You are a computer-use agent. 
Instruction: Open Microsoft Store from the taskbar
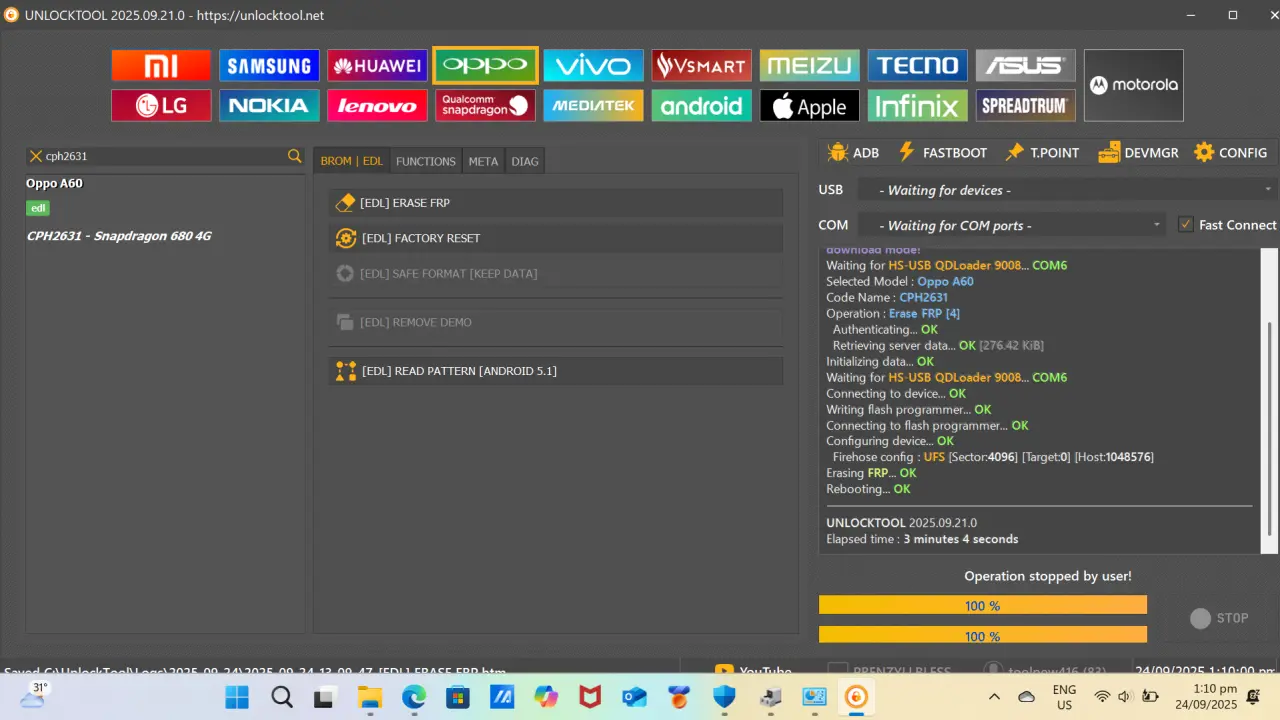coord(458,697)
